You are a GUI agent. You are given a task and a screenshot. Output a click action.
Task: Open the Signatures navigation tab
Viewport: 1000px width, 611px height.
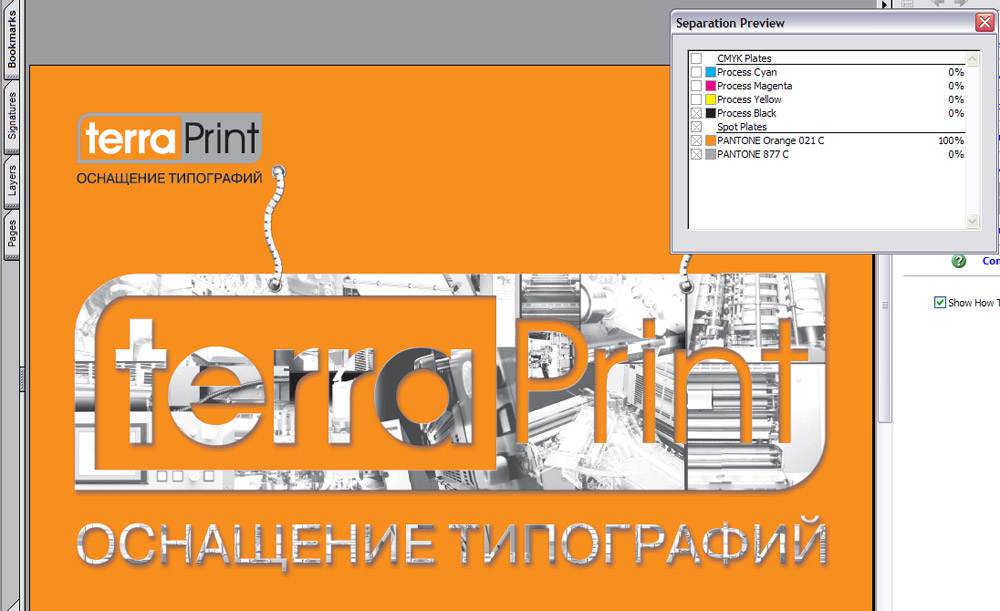(11, 116)
